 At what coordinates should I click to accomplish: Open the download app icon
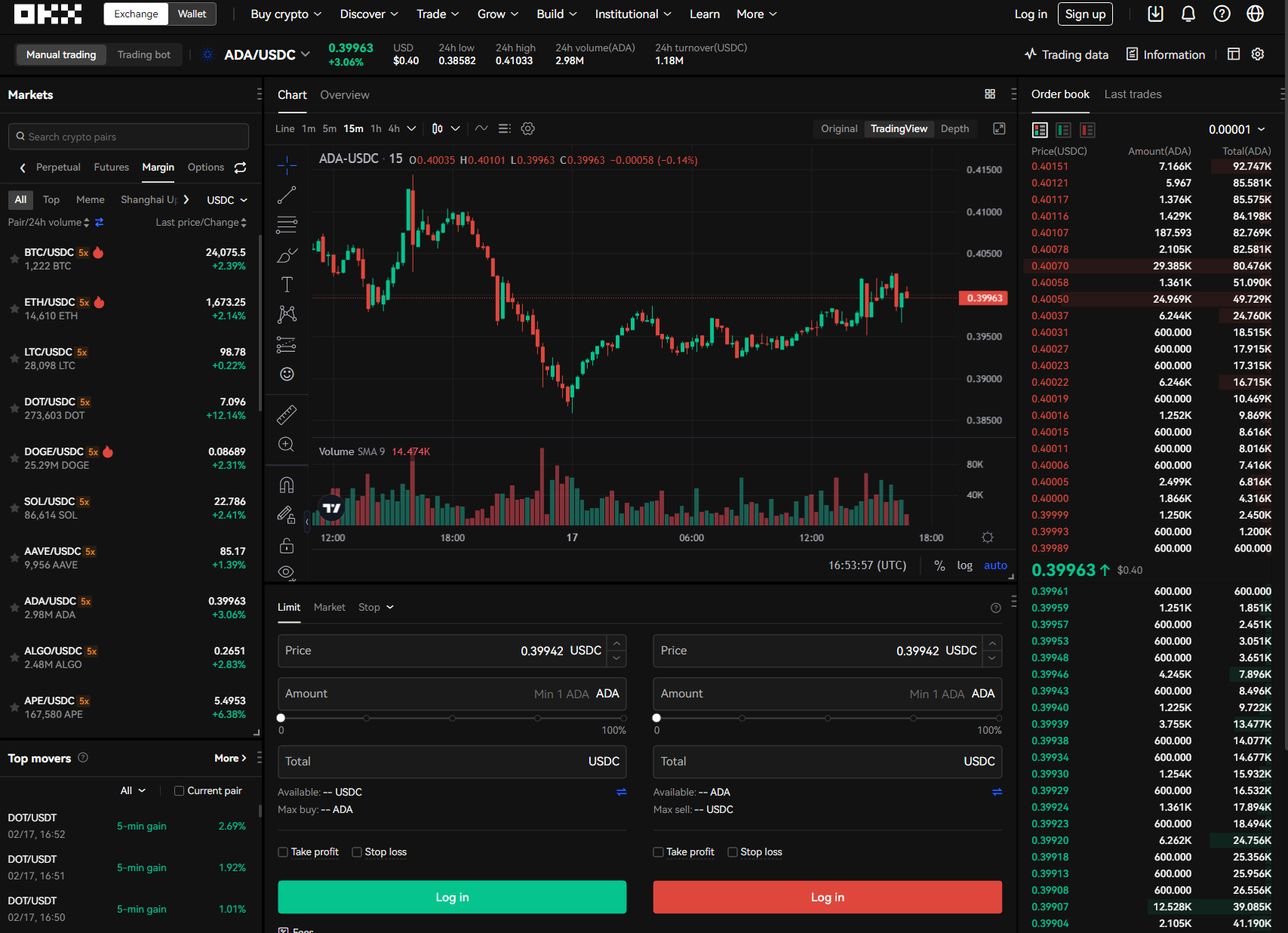coord(1155,14)
